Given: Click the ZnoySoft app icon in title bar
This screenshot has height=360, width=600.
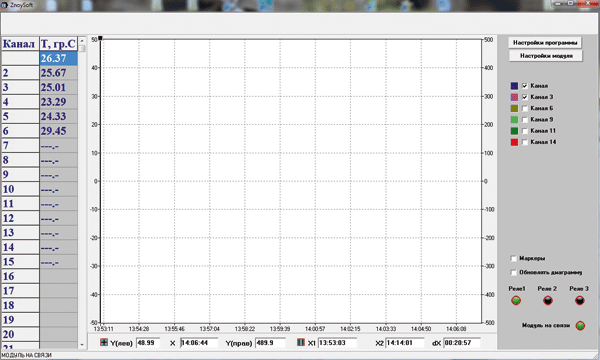Looking at the screenshot, I should [4, 5].
